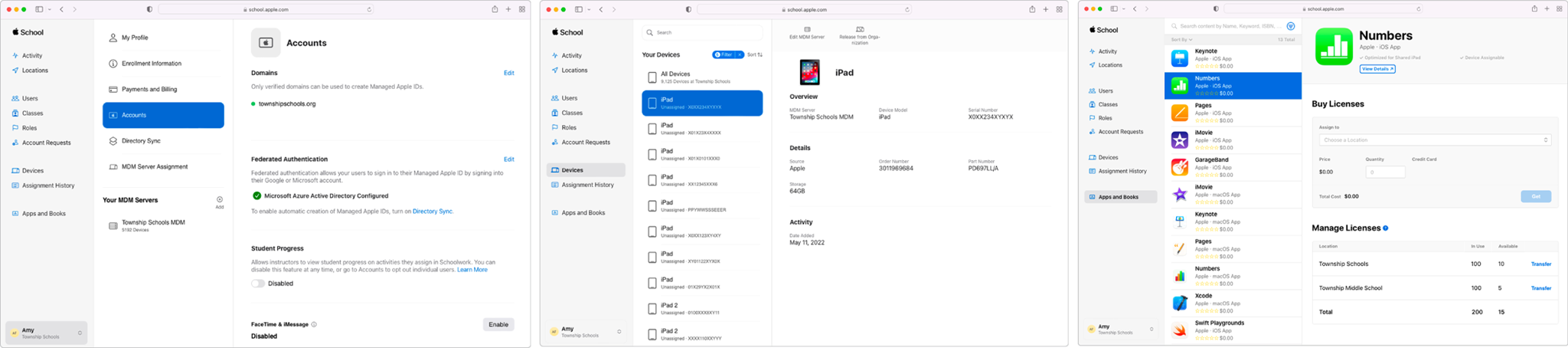The width and height of the screenshot is (1568, 348).
Task: Open Apps and Books in Devices window sidebar
Action: click(578, 213)
